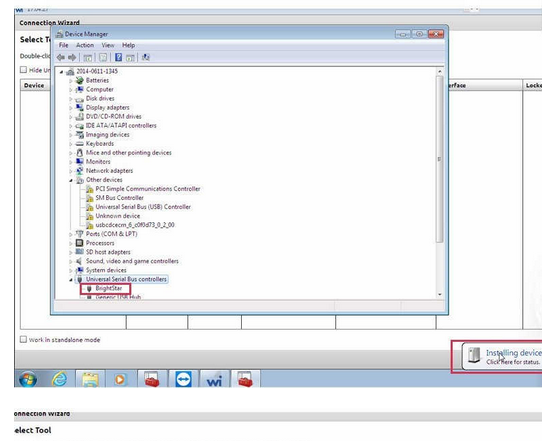The height and width of the screenshot is (441, 542).
Task: Click the first red toolbox taskbar icon
Action: (152, 379)
